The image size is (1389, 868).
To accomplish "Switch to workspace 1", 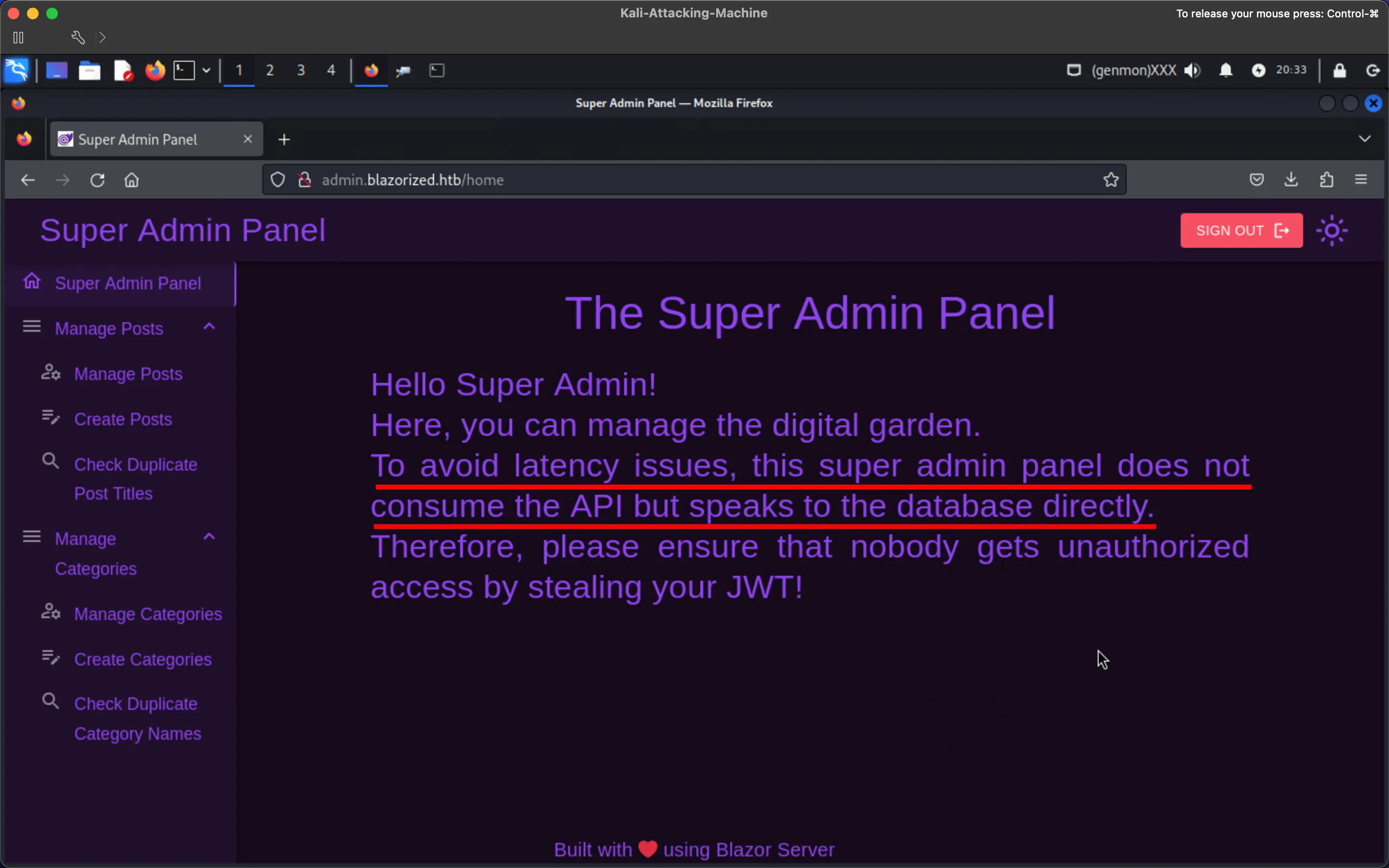I will 239,70.
